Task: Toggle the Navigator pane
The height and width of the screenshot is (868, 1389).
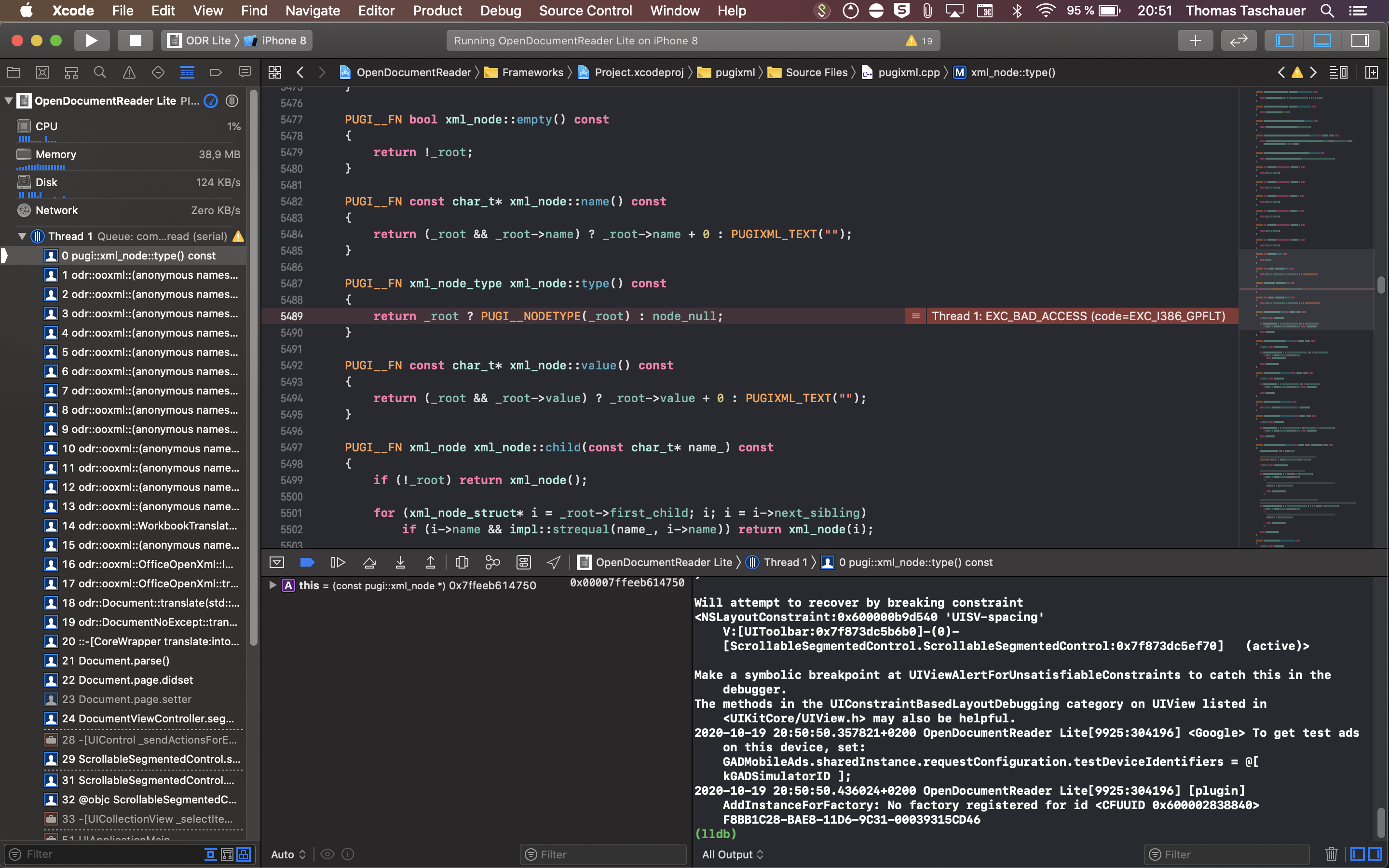Action: [x=1284, y=40]
